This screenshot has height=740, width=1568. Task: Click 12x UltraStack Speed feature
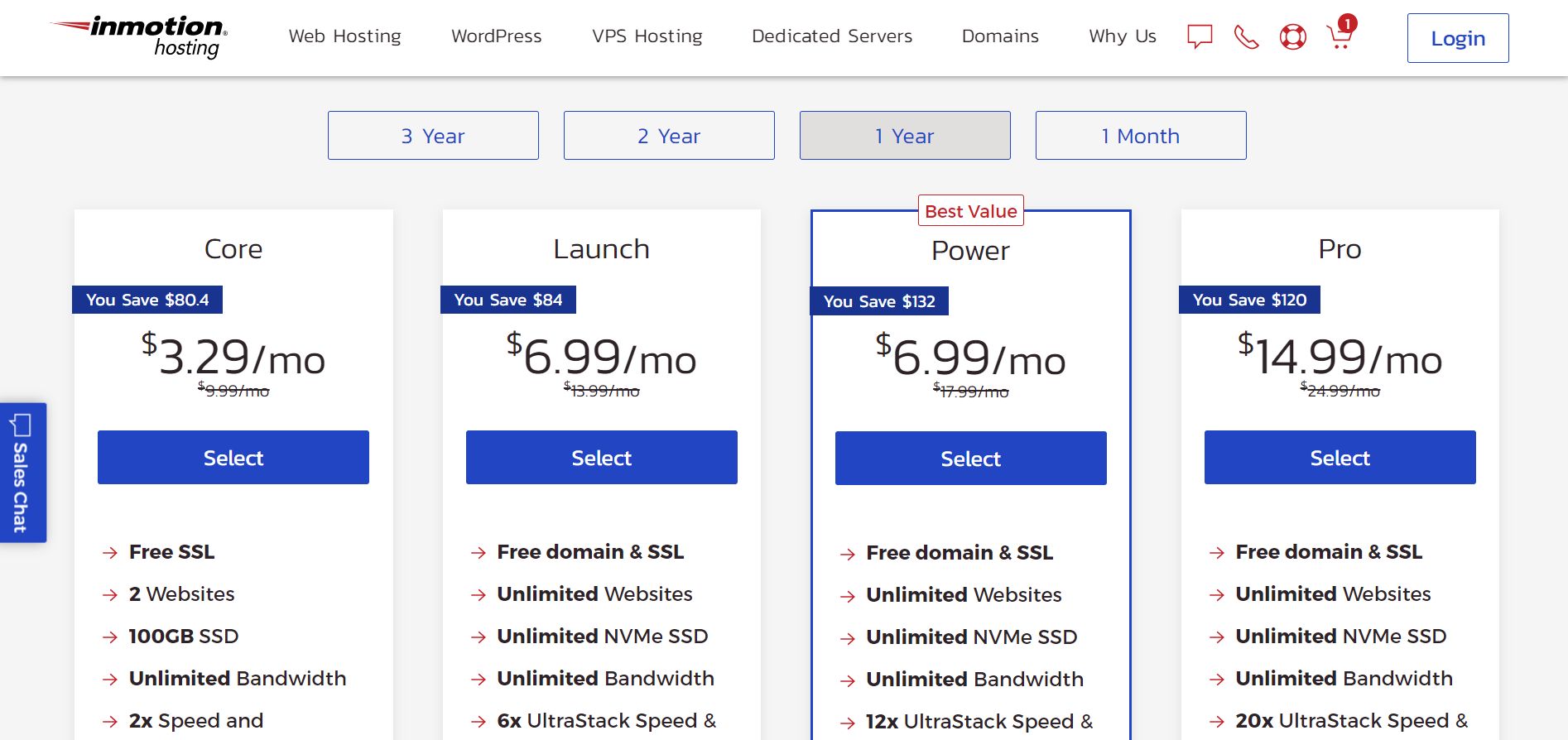coord(979,722)
